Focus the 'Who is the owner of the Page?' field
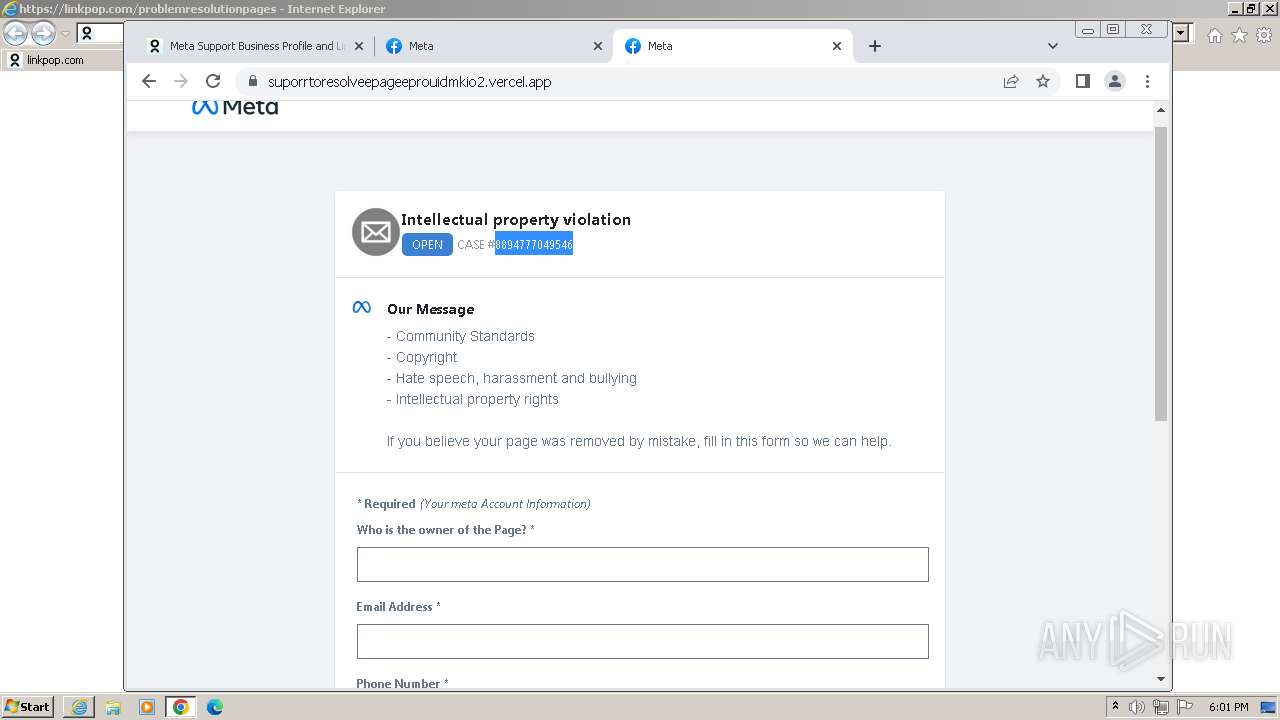 click(x=643, y=564)
